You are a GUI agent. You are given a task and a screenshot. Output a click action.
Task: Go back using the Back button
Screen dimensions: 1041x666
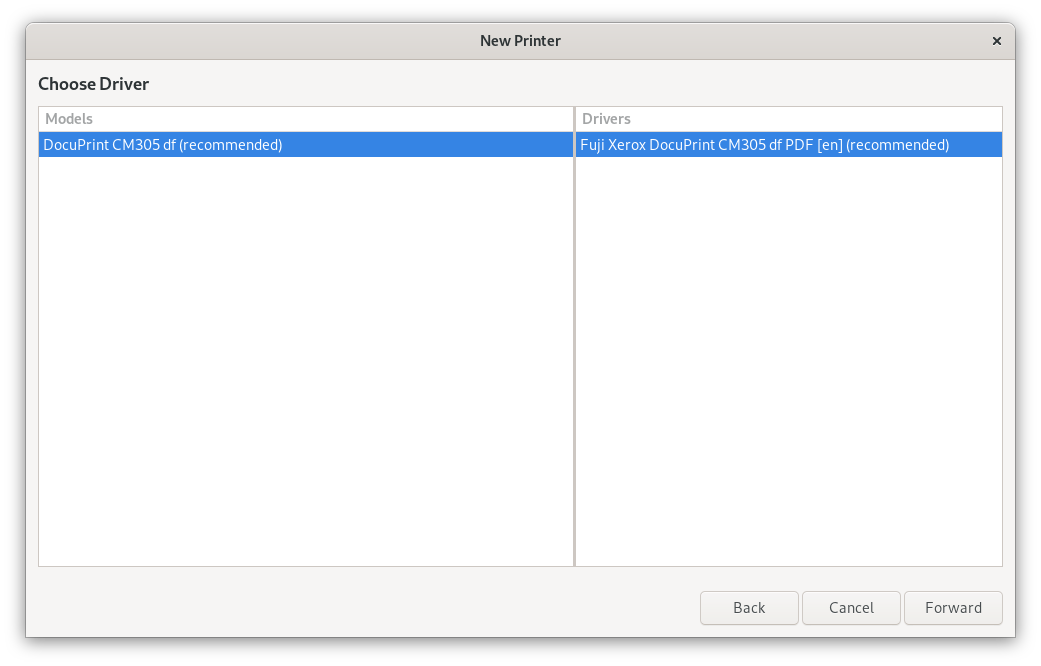click(749, 608)
